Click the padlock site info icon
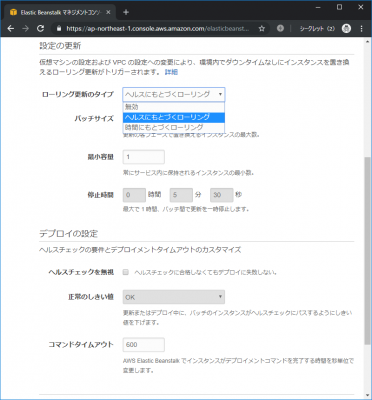372x400 pixels. tap(59, 29)
